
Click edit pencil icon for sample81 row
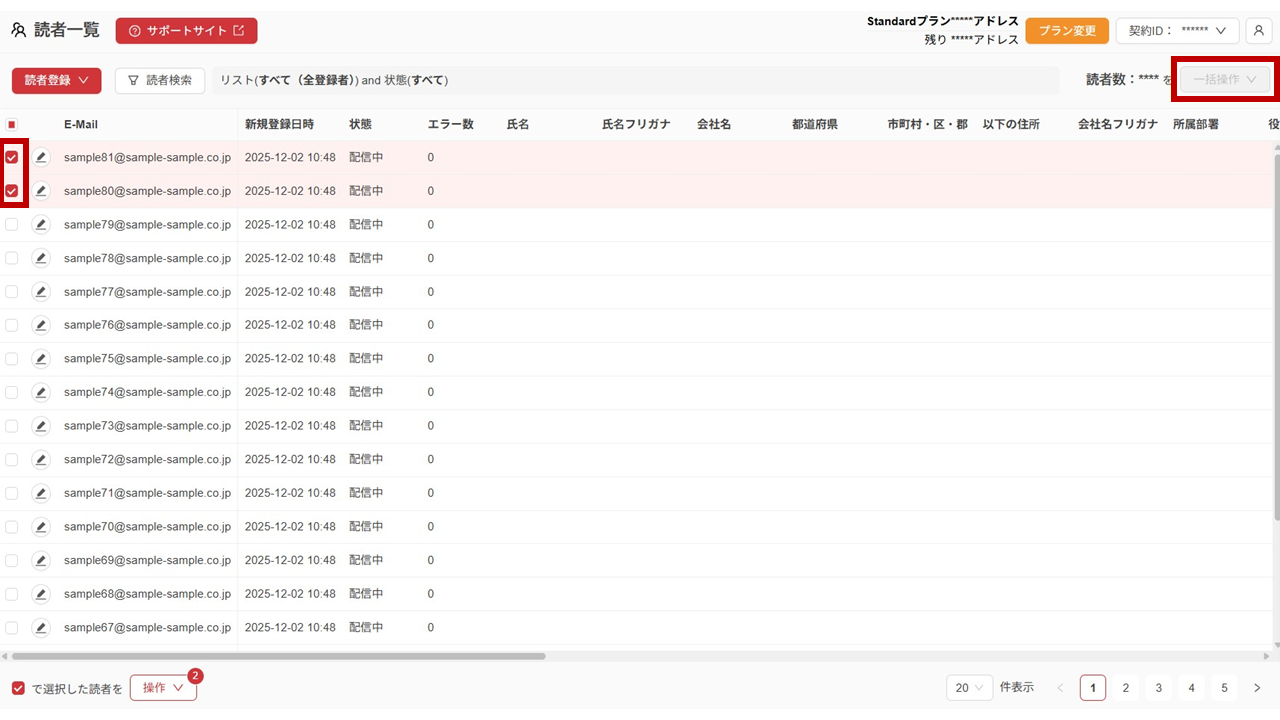41,158
